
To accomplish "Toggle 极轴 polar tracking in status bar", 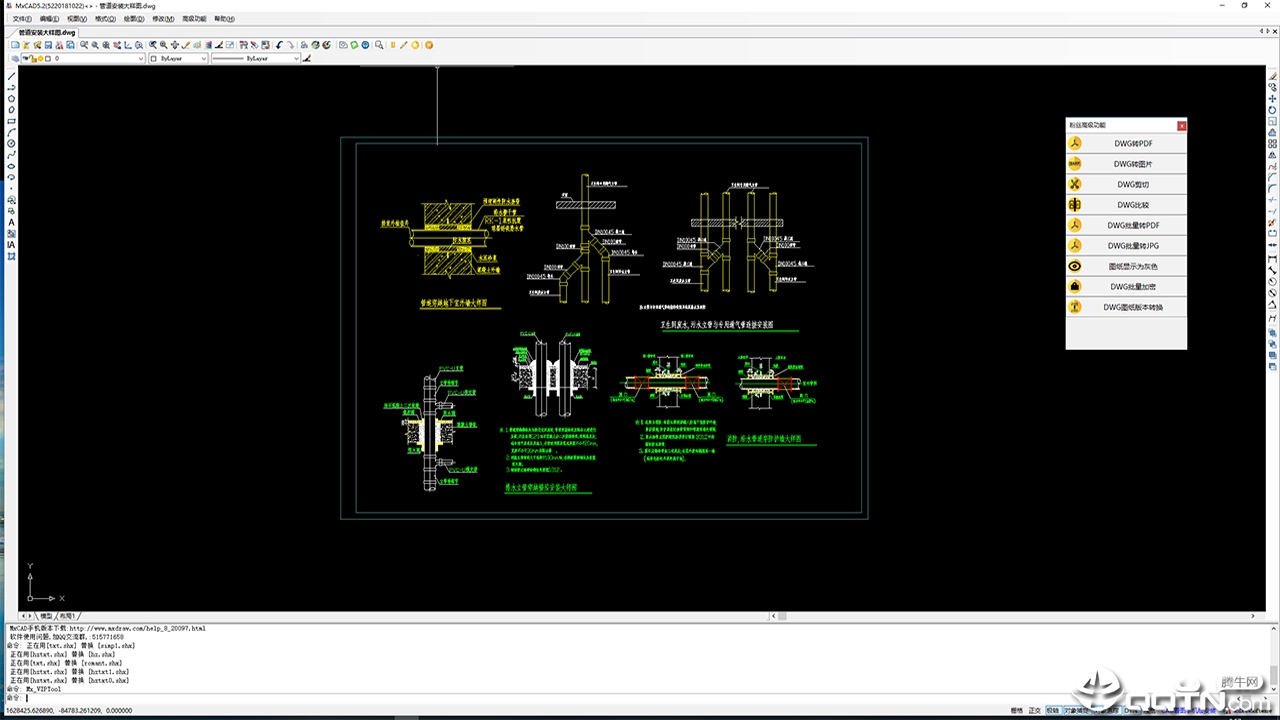I will point(1053,711).
